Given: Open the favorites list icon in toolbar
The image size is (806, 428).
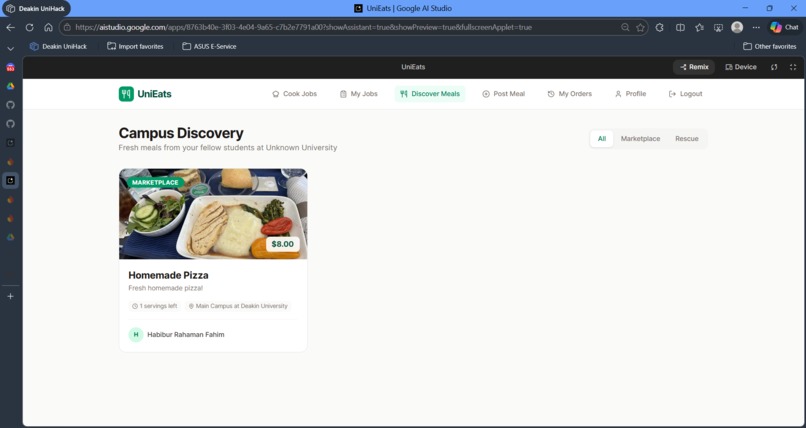Looking at the screenshot, I should (x=699, y=27).
